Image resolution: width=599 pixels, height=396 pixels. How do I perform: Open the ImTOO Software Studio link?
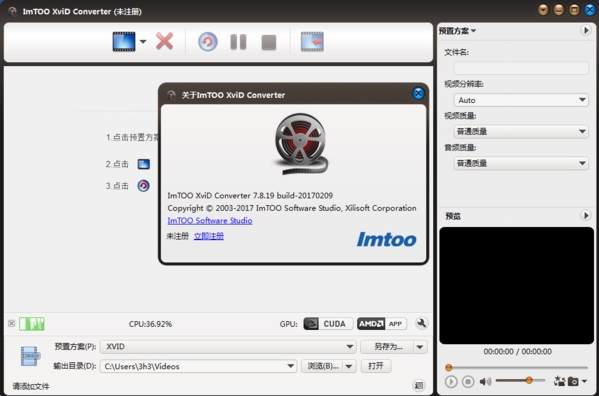tap(210, 220)
